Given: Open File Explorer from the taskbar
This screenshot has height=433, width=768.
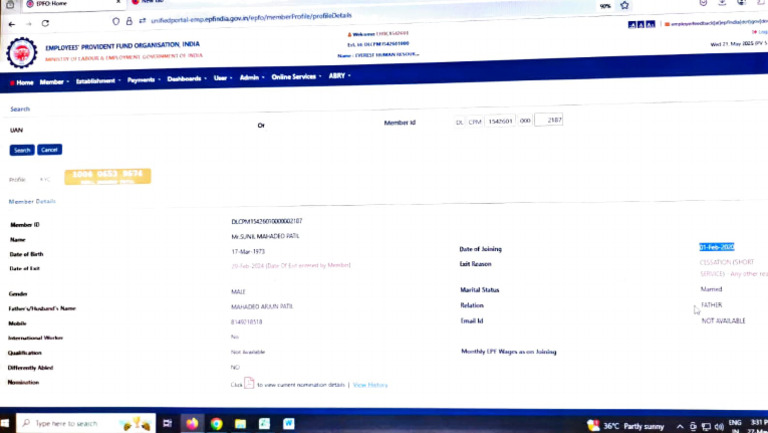Looking at the screenshot, I should click(240, 424).
